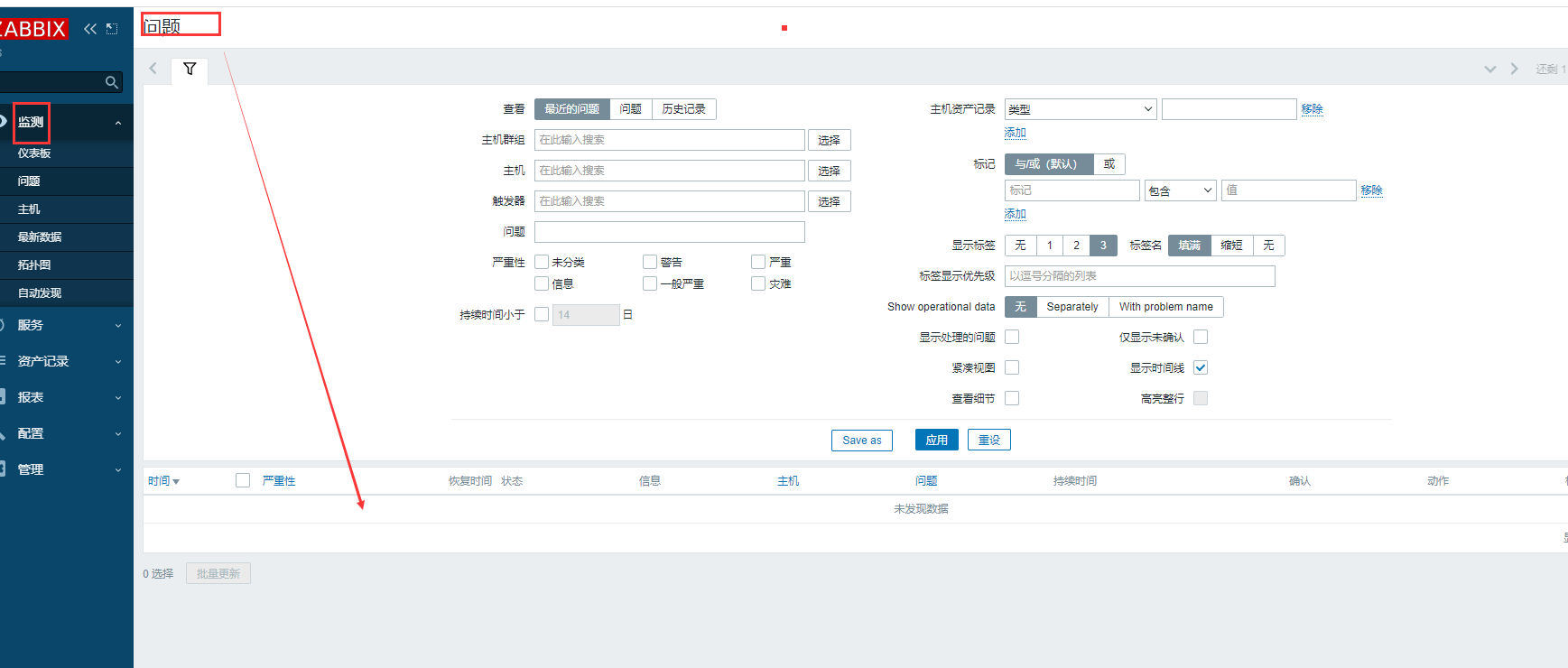Open 仪表板 in the sidebar
The width and height of the screenshot is (1568, 668).
coord(34,153)
